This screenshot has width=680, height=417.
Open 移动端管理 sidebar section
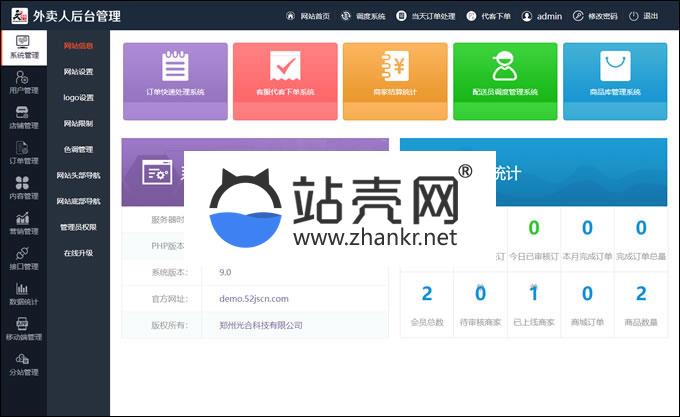pos(23,329)
